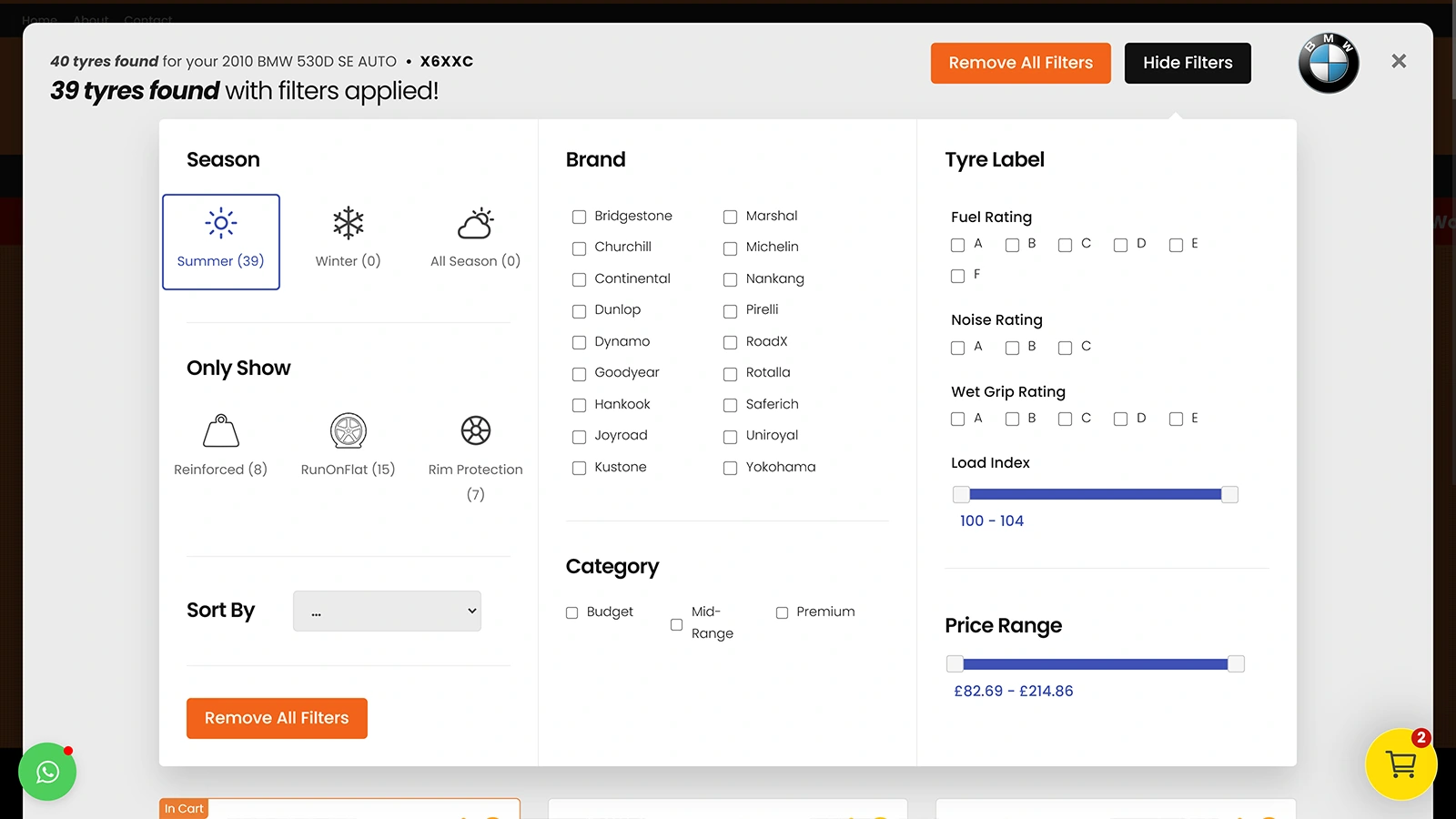Screen dimensions: 1456x819
Task: Filter by RunOnFlat tyre icon
Action: (348, 431)
